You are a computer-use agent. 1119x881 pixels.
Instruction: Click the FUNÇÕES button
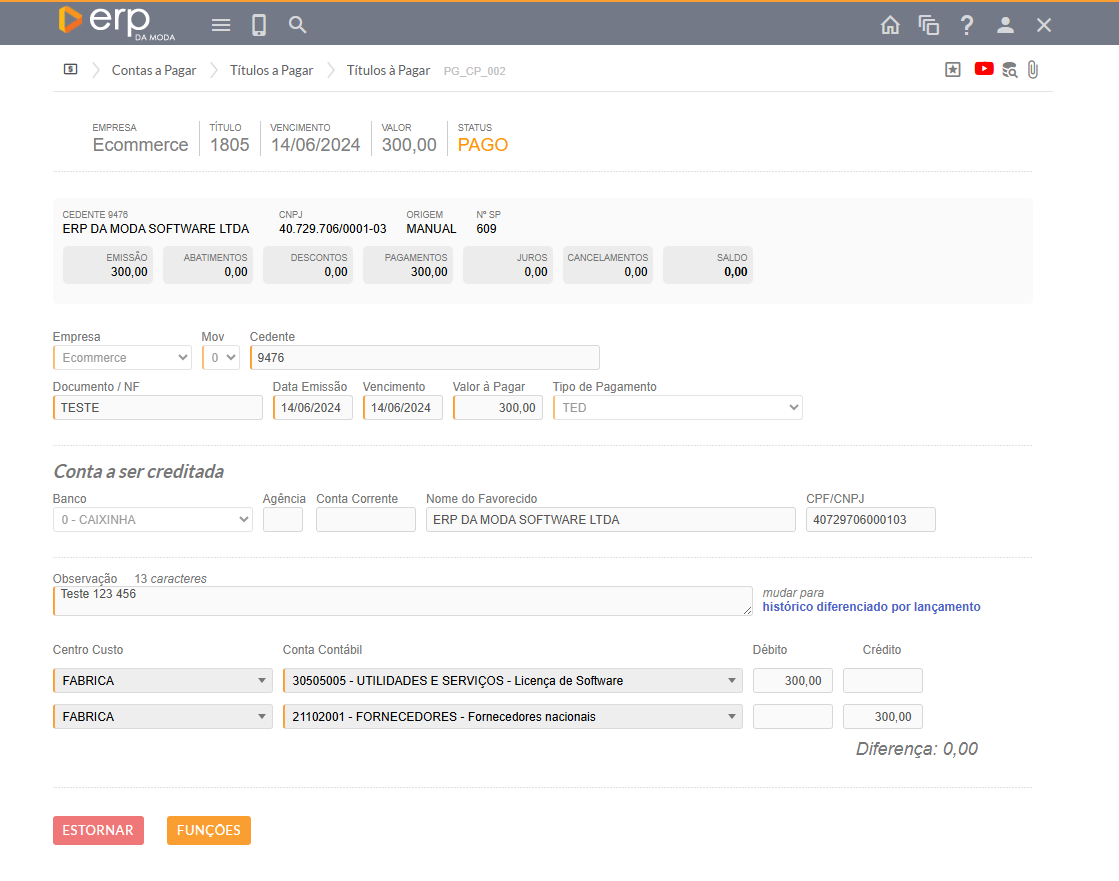pos(208,830)
